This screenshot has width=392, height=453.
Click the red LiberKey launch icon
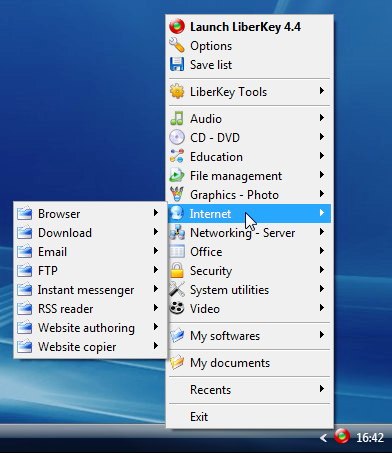point(177,26)
